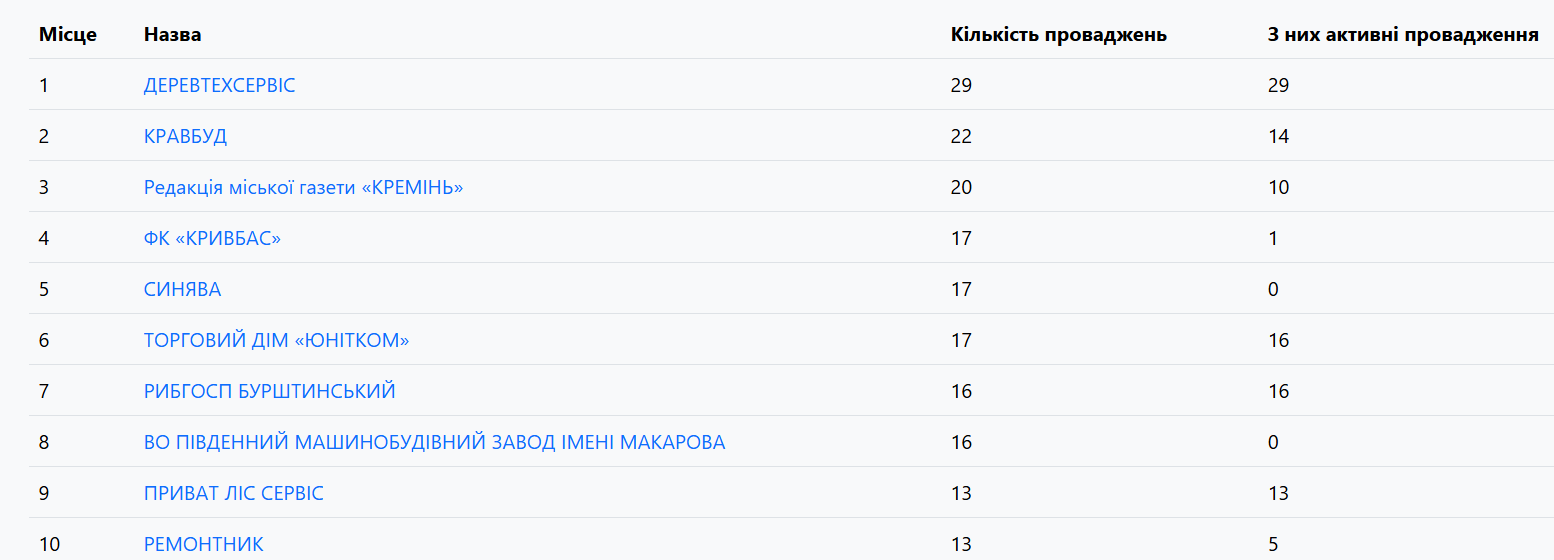Screen dimensions: 1554x560
Task: Select the СИНЯВА link
Action: pos(182,289)
